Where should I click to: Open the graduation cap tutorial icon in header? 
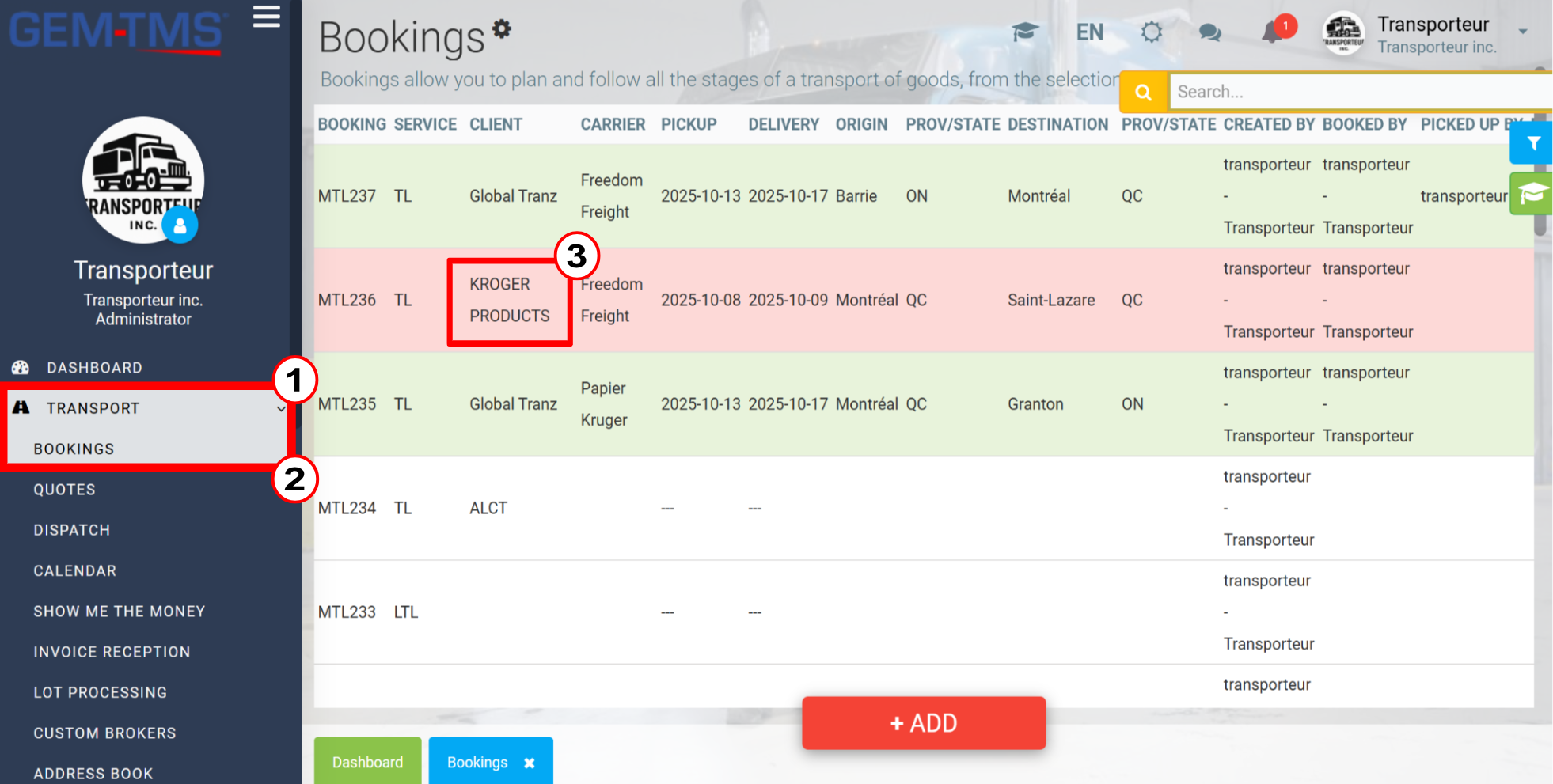coord(1025,32)
